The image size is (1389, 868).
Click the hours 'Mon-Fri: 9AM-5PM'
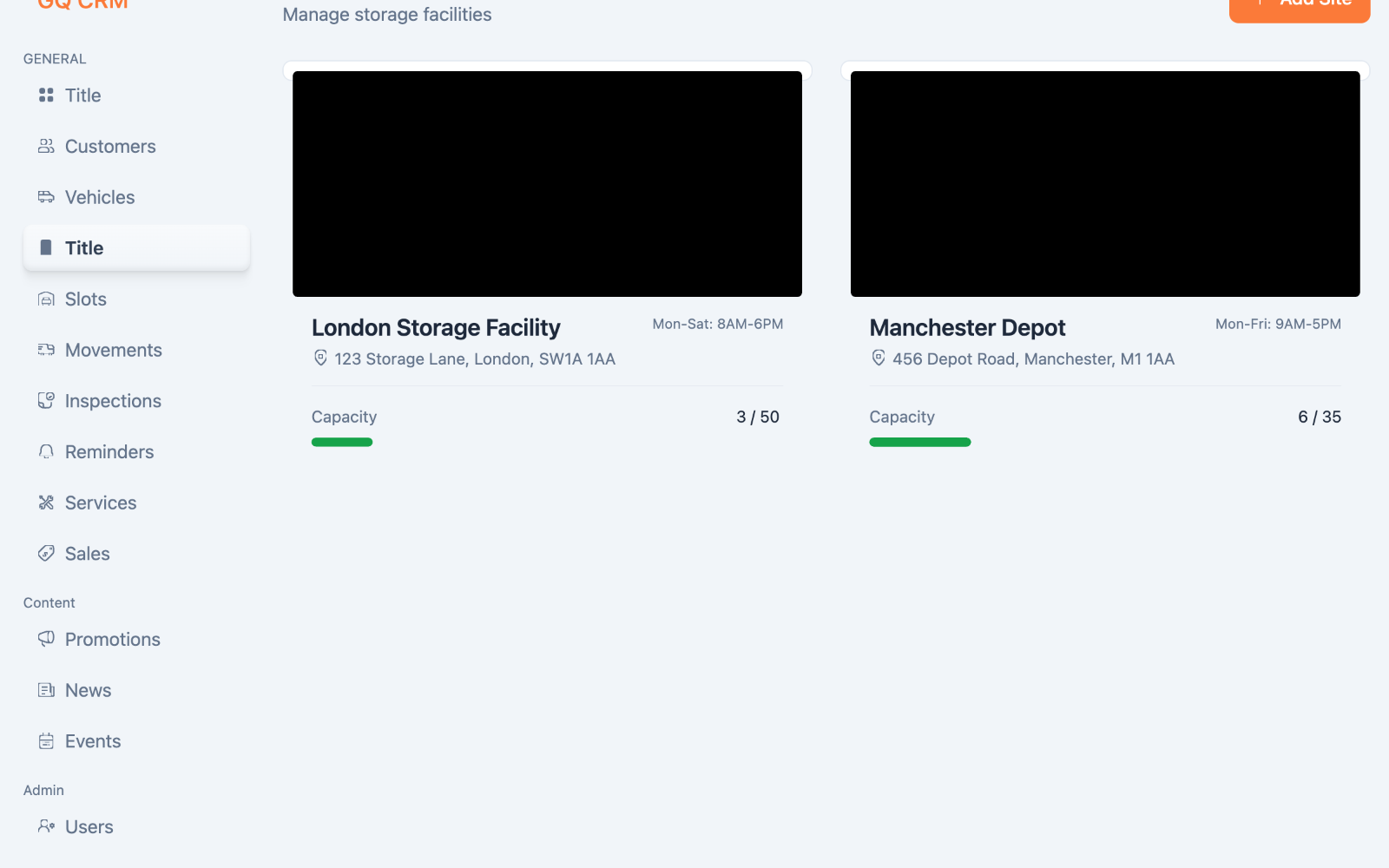click(x=1278, y=324)
